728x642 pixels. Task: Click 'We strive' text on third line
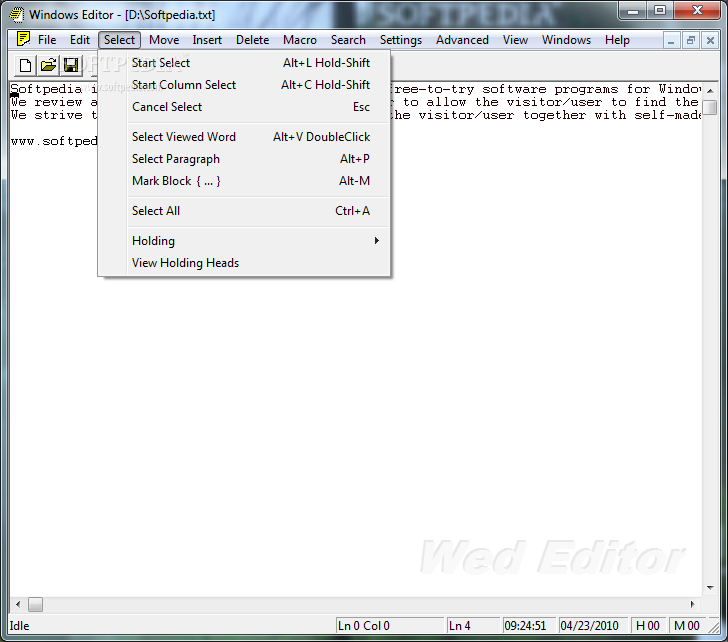tap(46, 115)
